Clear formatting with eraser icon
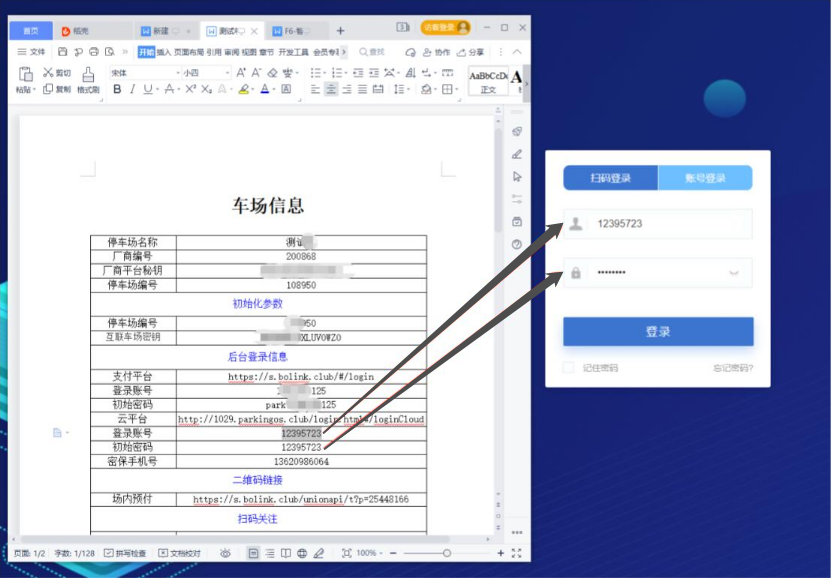The image size is (832, 578). (x=272, y=73)
